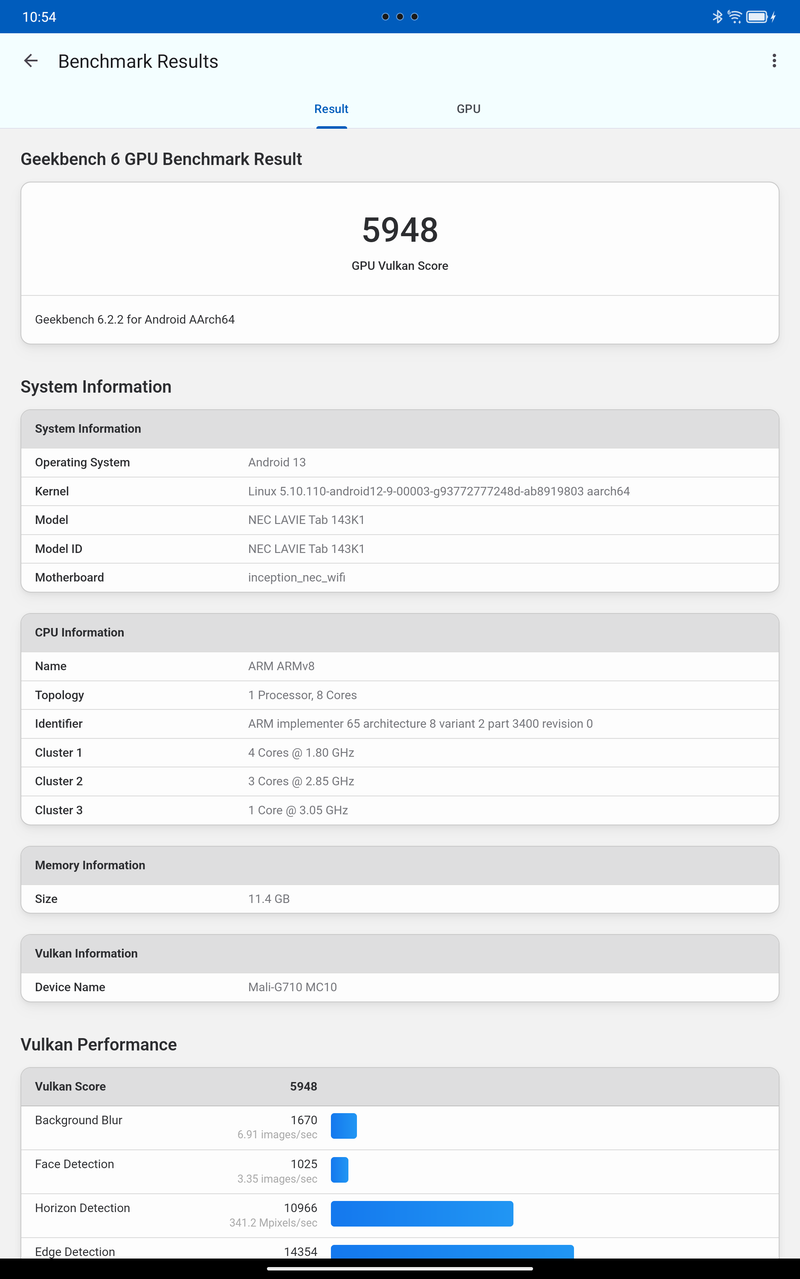Click the Horizon Detection score bar
This screenshot has width=800, height=1279.
click(421, 1214)
